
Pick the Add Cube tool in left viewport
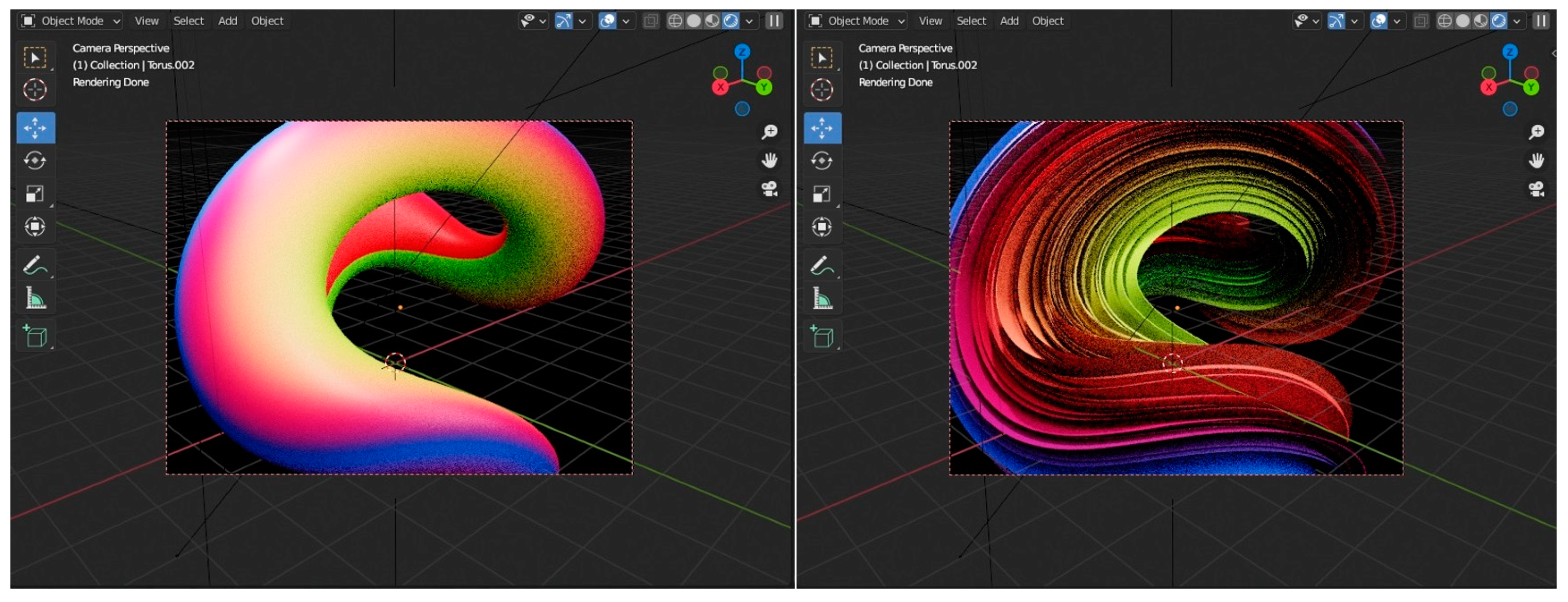(35, 336)
